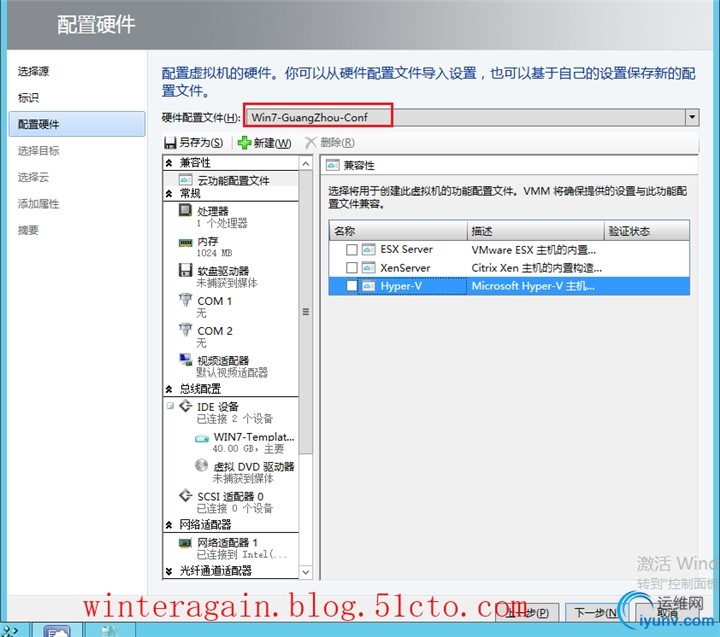Select the IDE devices icon

pyautogui.click(x=186, y=406)
